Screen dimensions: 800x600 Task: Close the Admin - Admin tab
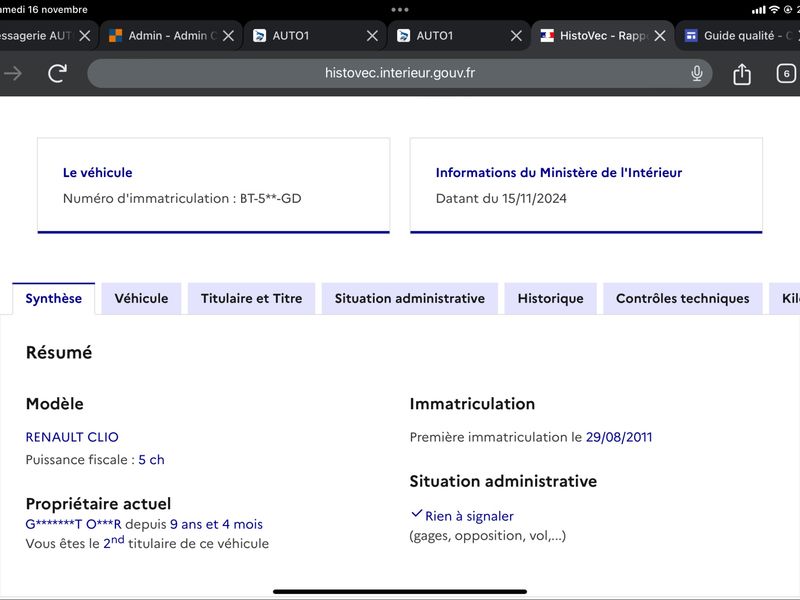(229, 36)
